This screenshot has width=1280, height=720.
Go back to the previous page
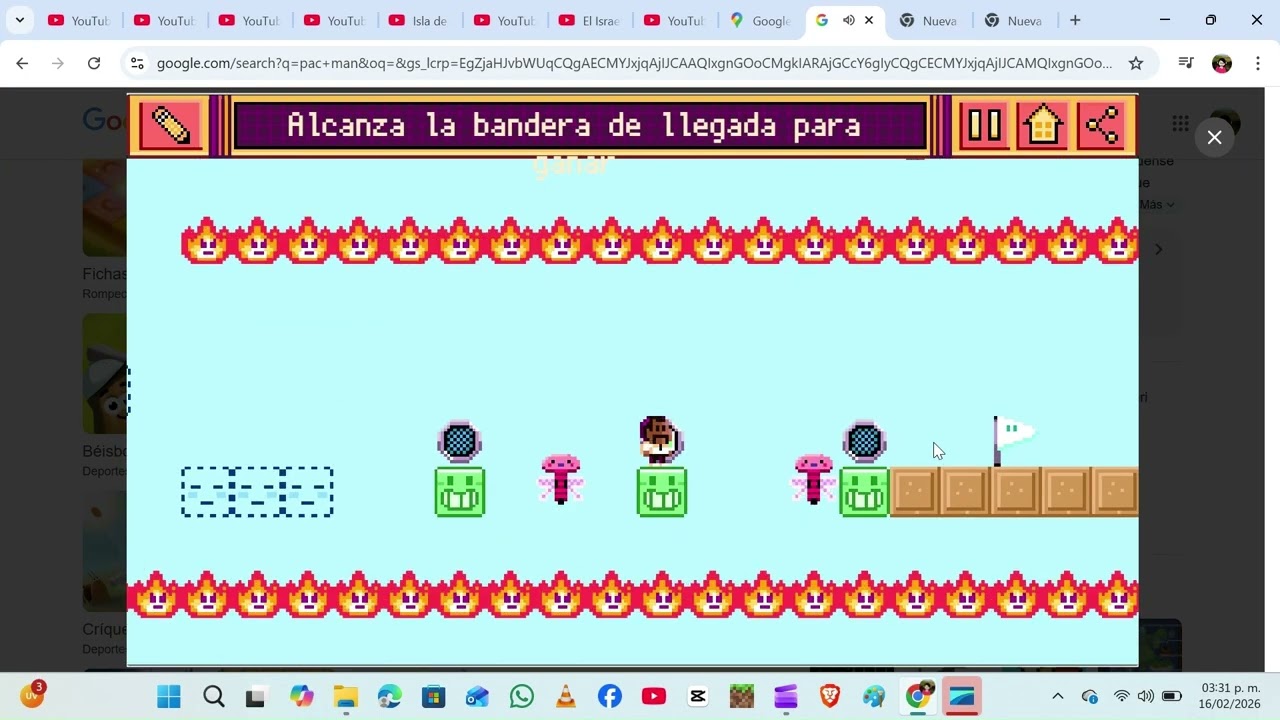coord(22,63)
